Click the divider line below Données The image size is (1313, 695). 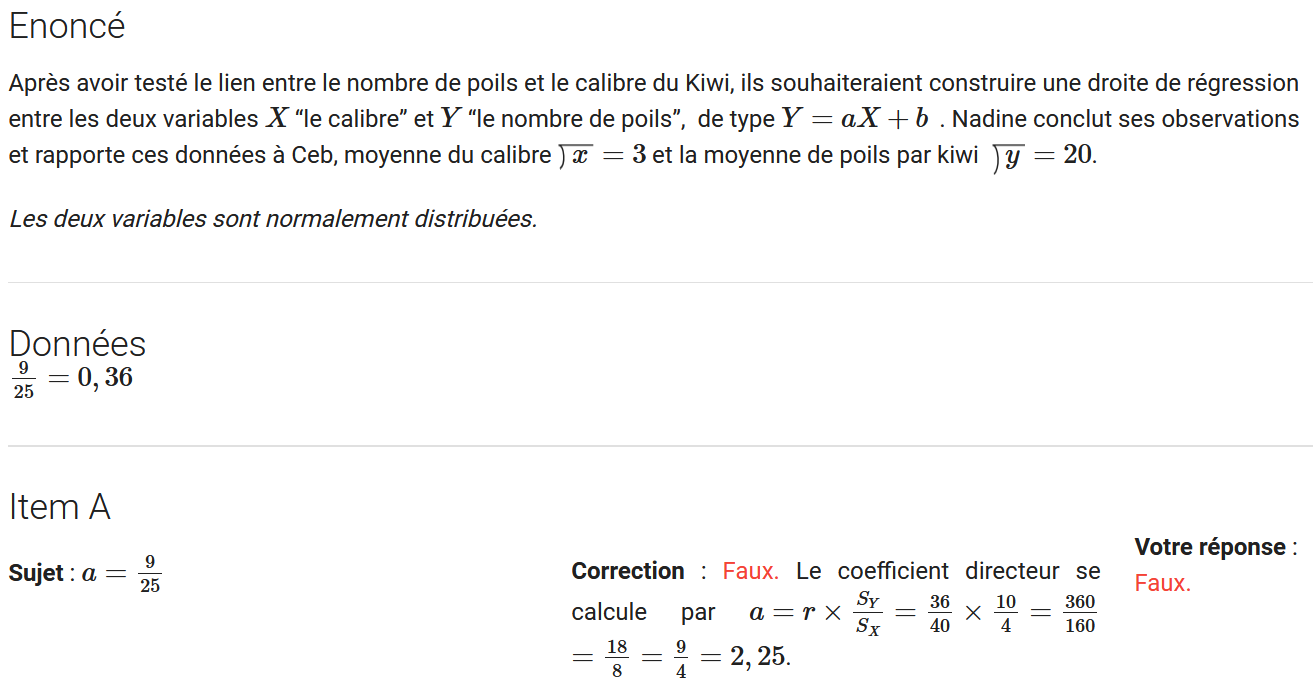tap(660, 446)
